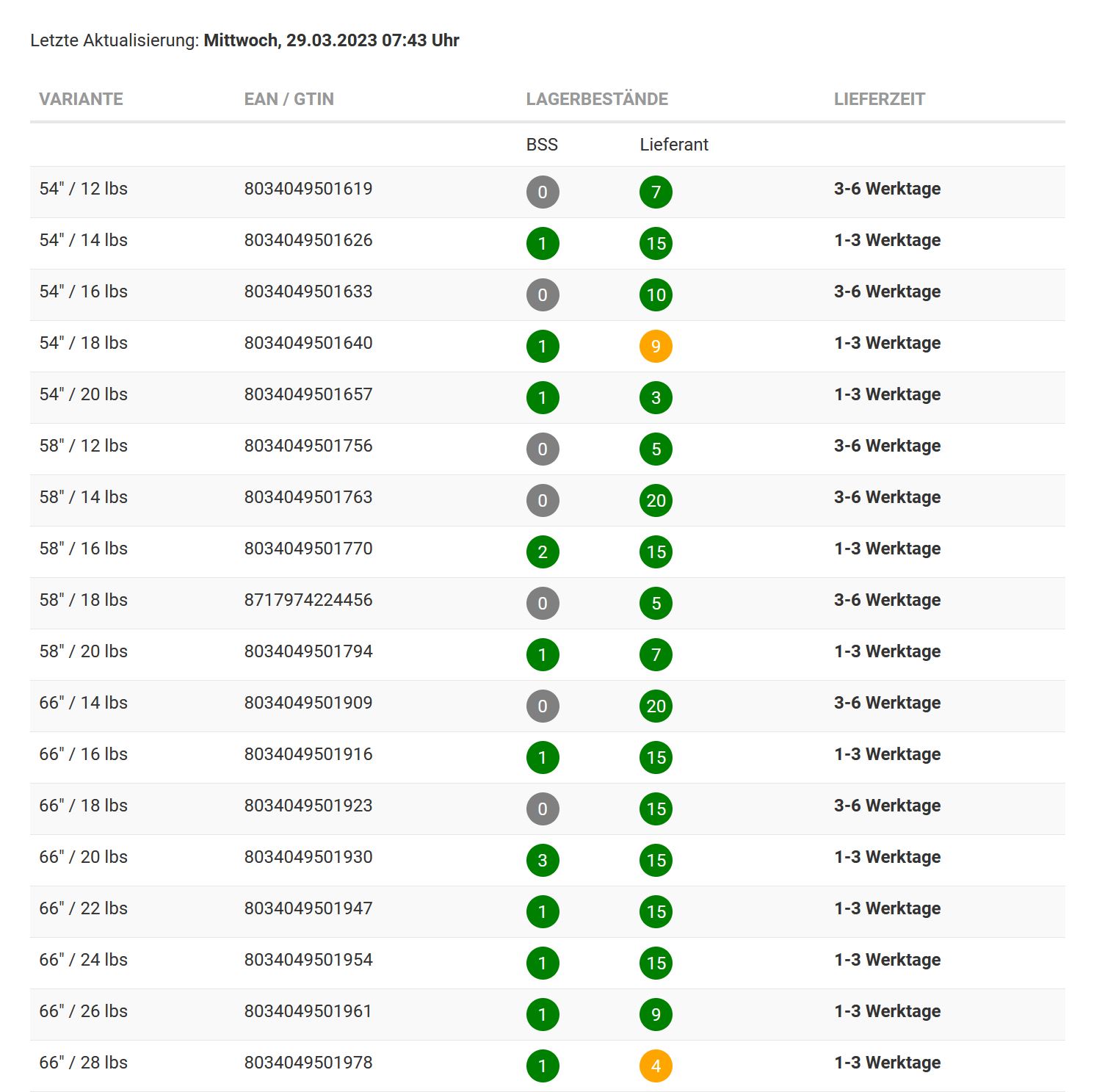The height and width of the screenshot is (1092, 1094).
Task: Select the 66" / 22 lbs variant label
Action: click(83, 908)
